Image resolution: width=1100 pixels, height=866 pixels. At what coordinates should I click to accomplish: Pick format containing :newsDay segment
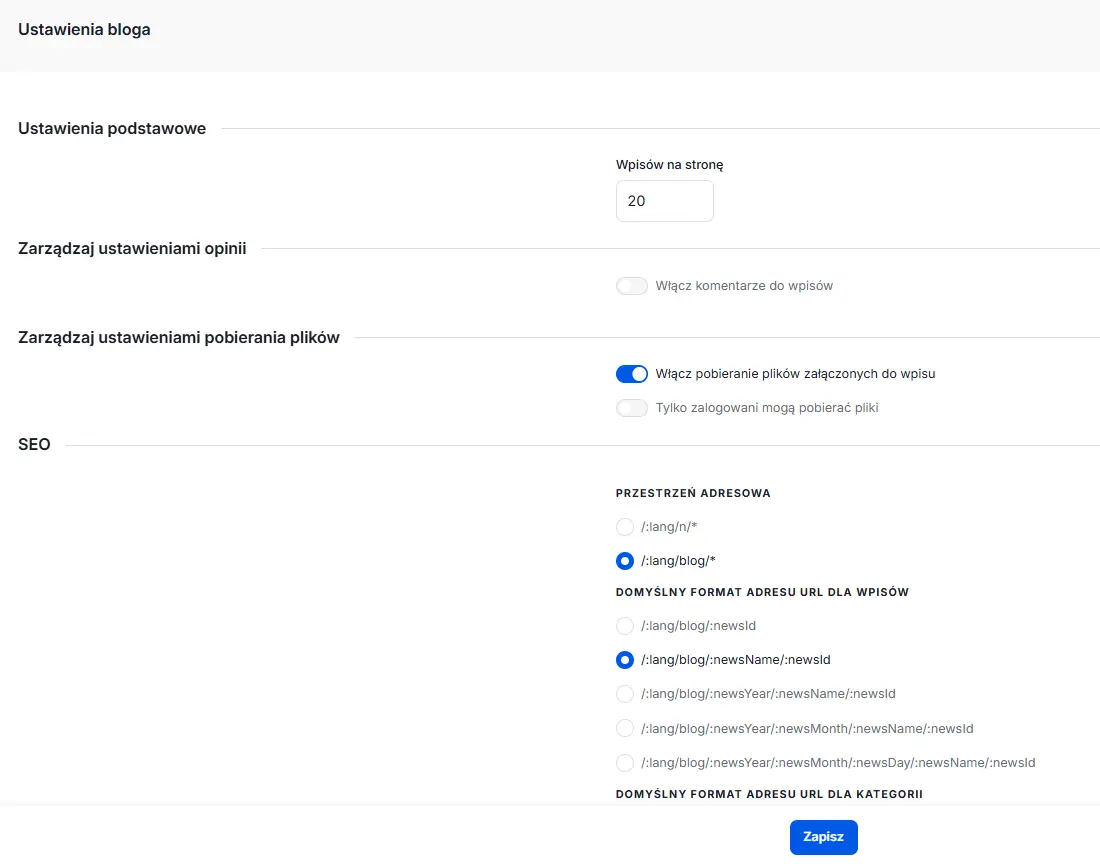pyautogui.click(x=624, y=763)
